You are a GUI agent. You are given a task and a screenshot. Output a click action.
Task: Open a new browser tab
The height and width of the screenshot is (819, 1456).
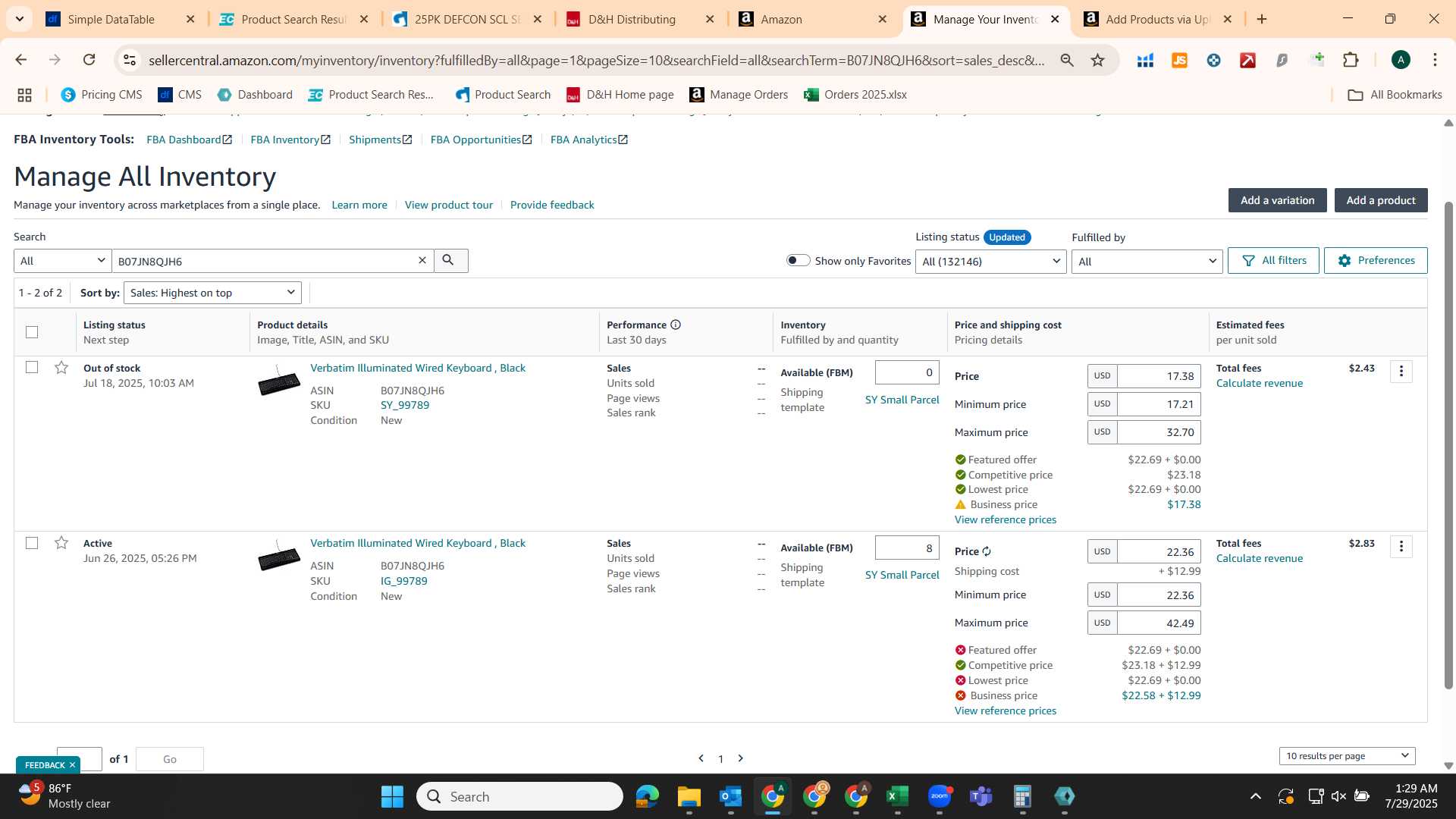1262,19
